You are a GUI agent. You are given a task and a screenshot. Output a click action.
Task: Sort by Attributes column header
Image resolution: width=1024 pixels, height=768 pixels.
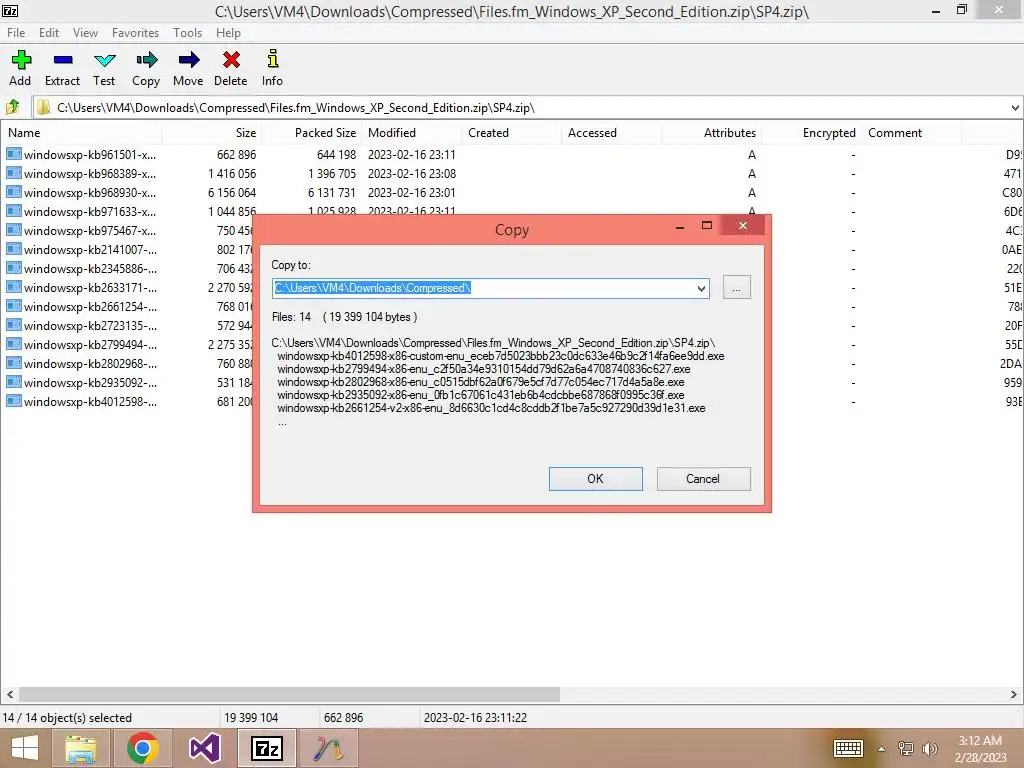coord(711,133)
